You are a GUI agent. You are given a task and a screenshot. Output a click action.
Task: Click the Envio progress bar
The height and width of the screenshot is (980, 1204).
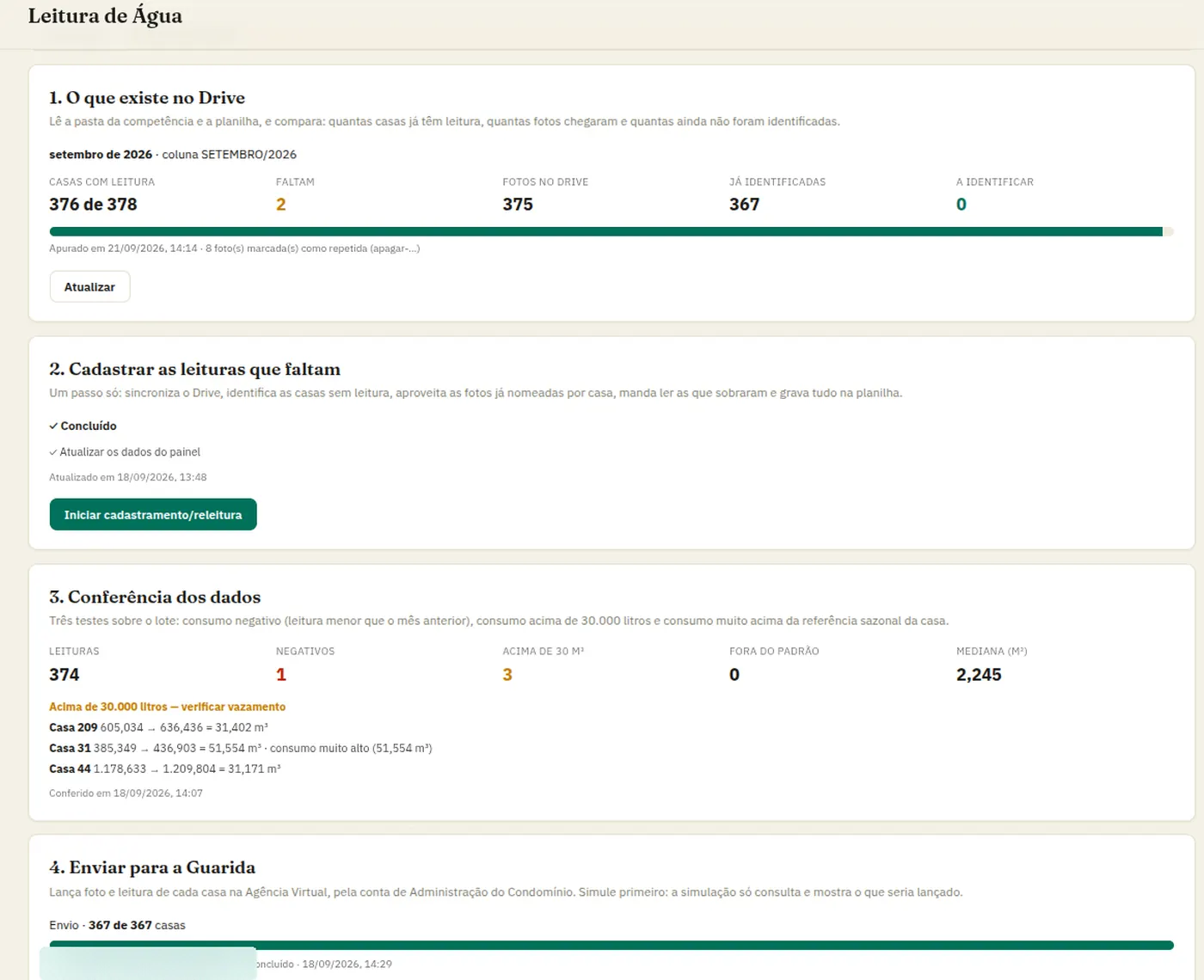[611, 945]
